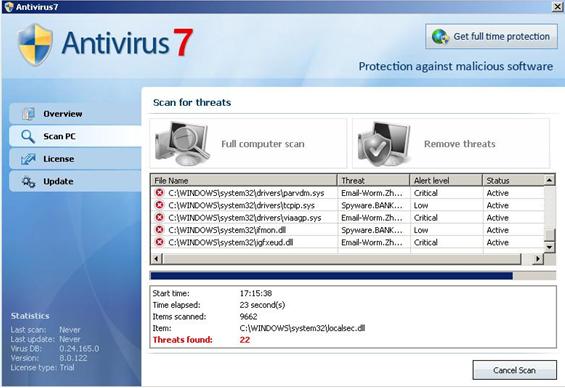The width and height of the screenshot is (565, 388).
Task: Click the Threats found value 22
Action: pos(245,340)
